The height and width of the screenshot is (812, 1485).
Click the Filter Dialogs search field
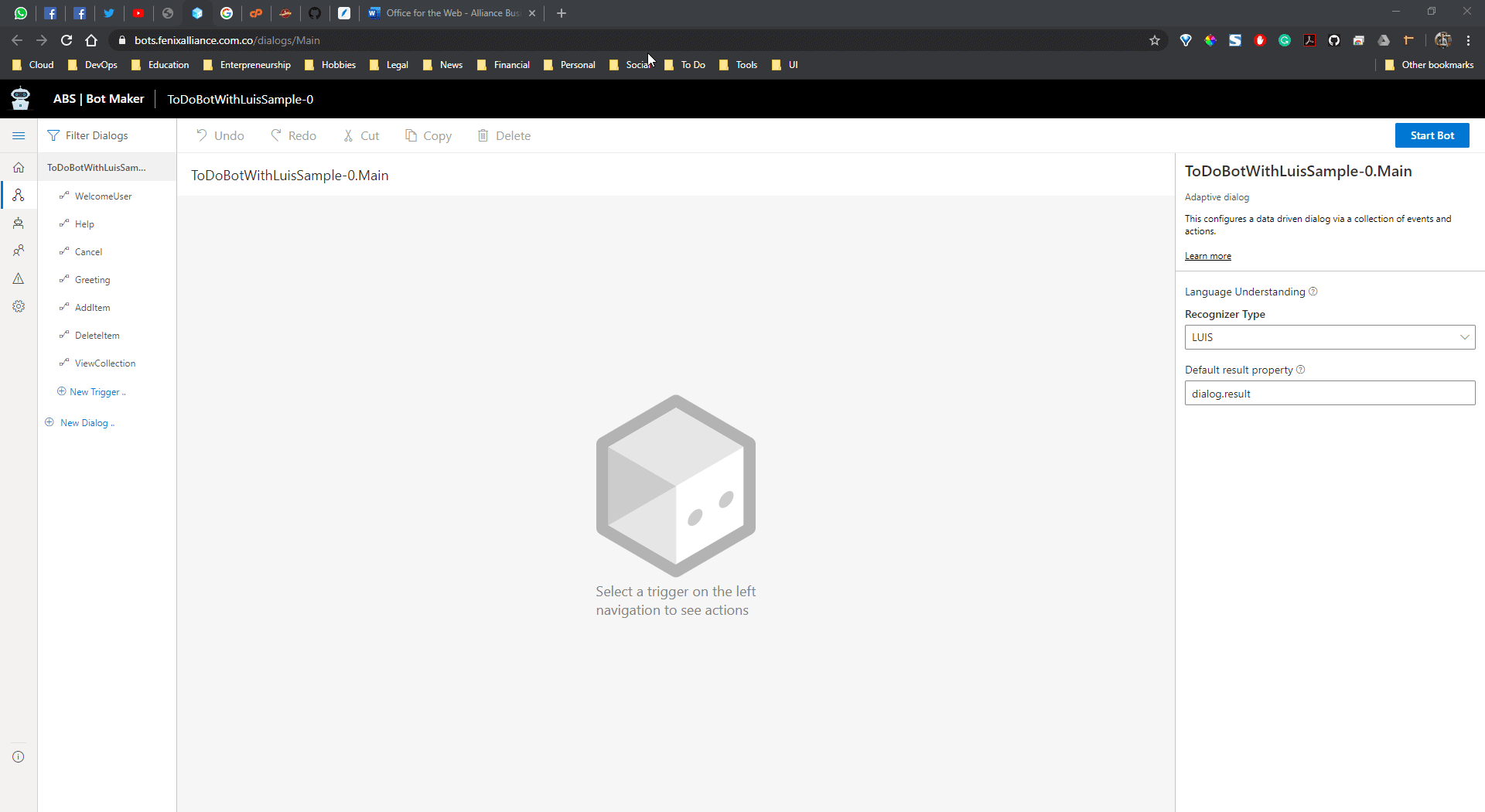point(107,135)
